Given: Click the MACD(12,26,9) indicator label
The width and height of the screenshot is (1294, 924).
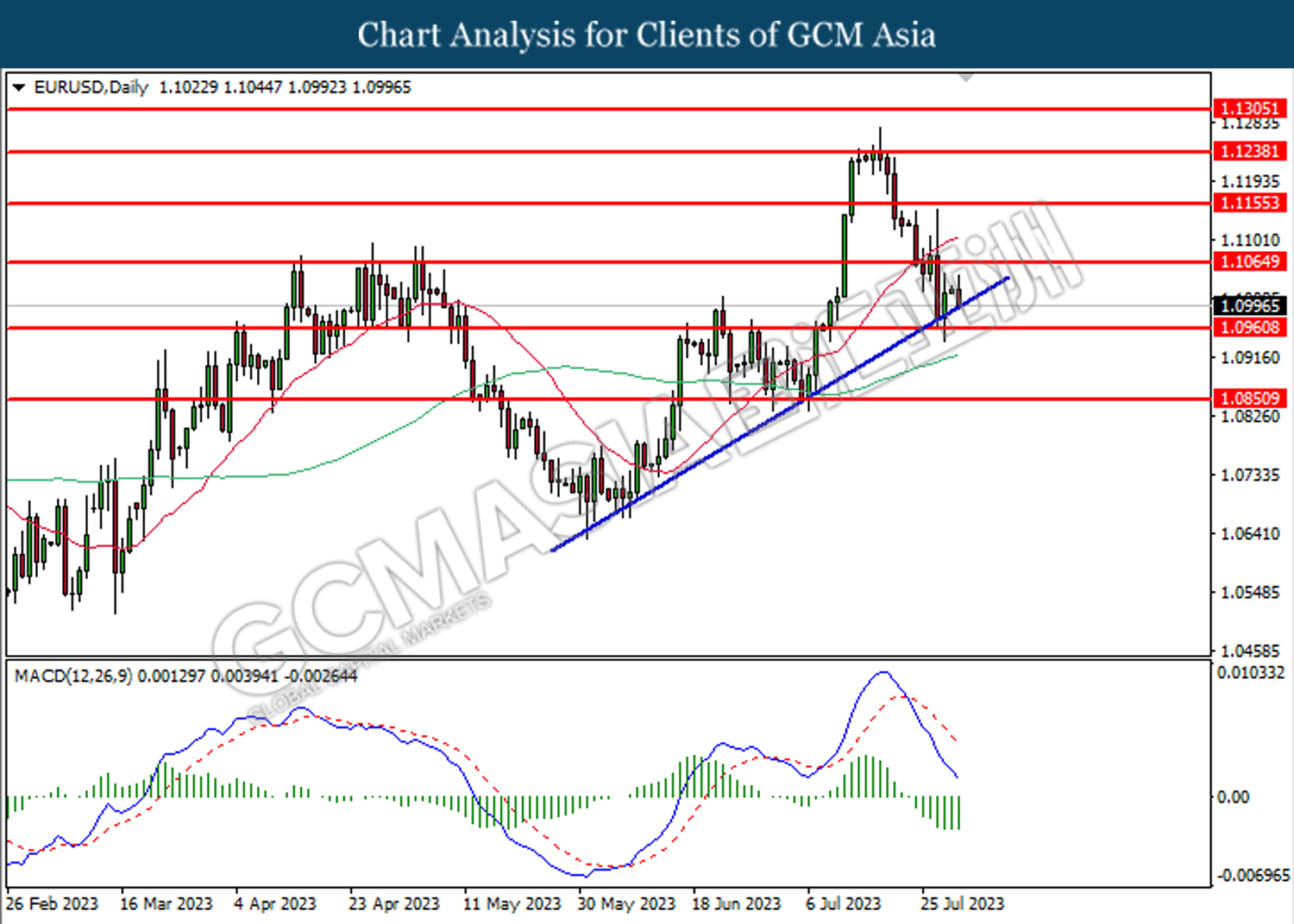Looking at the screenshot, I should (x=73, y=676).
